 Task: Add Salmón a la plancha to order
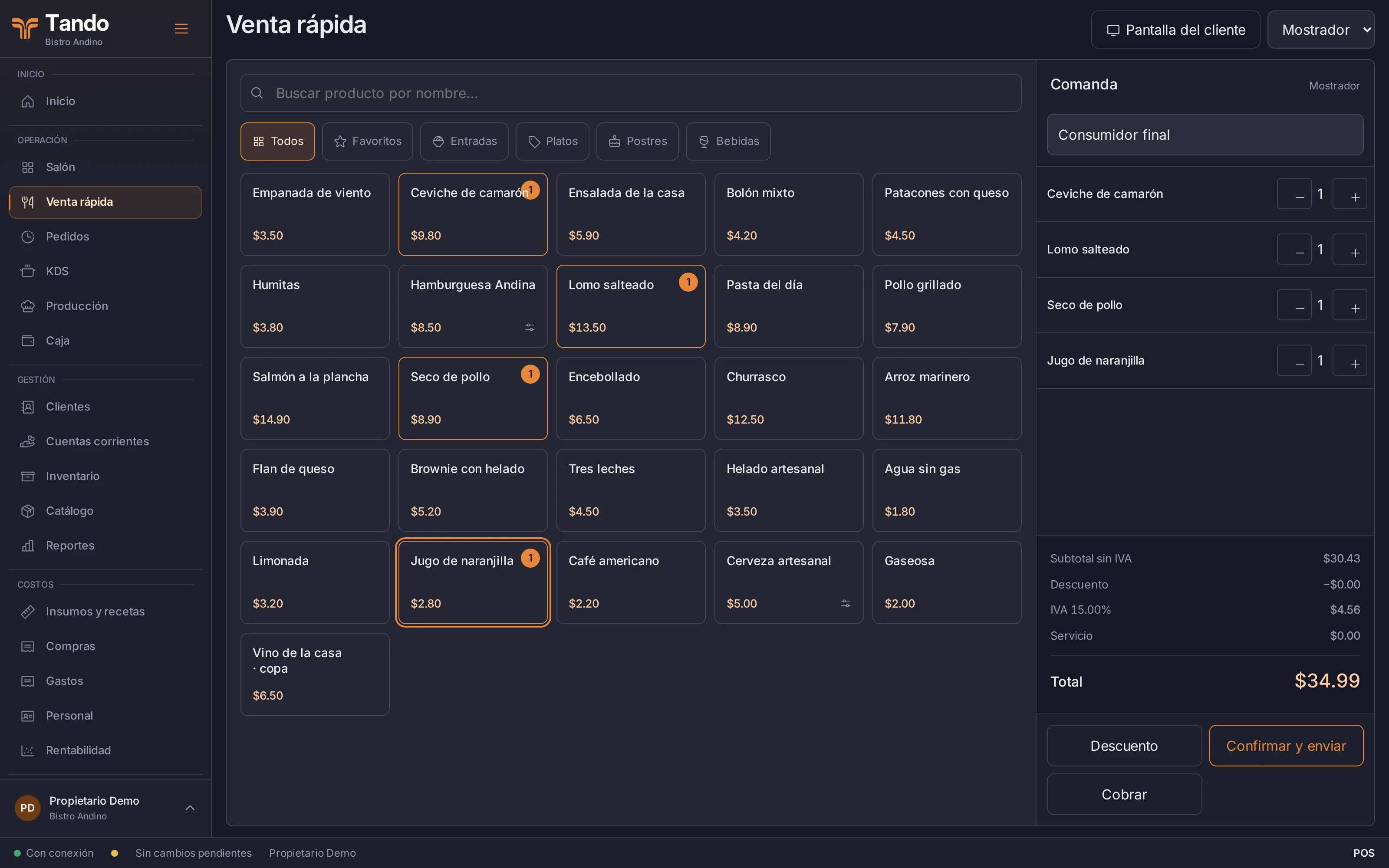point(315,398)
